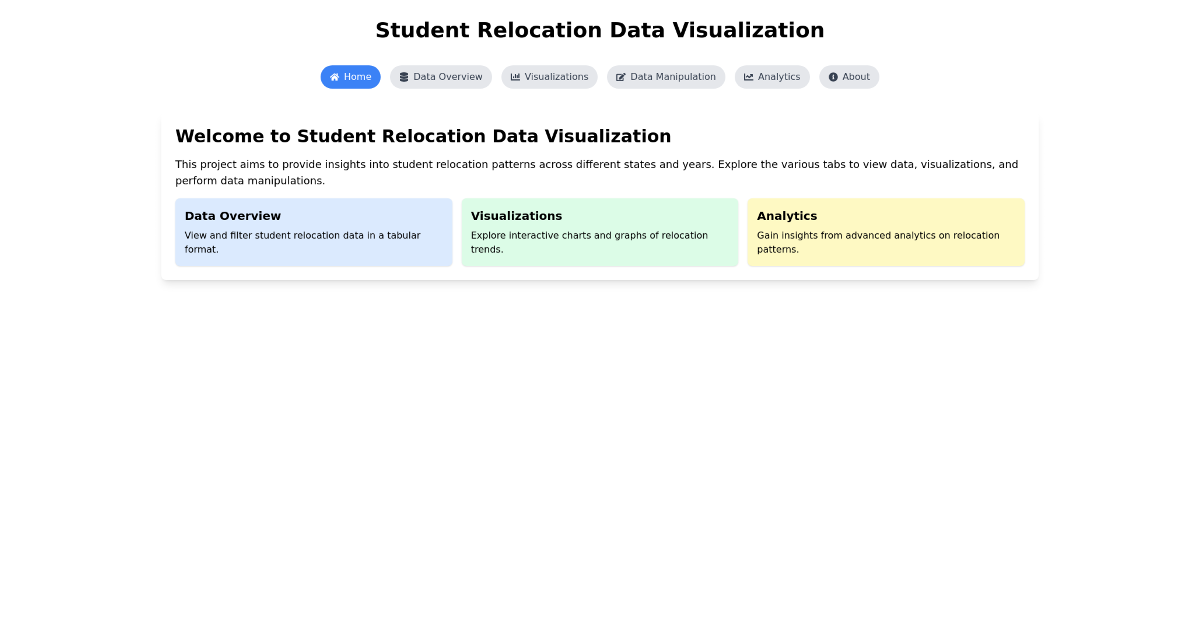Click the blue Data Overview card
The width and height of the screenshot is (1200, 630).
[x=313, y=232]
